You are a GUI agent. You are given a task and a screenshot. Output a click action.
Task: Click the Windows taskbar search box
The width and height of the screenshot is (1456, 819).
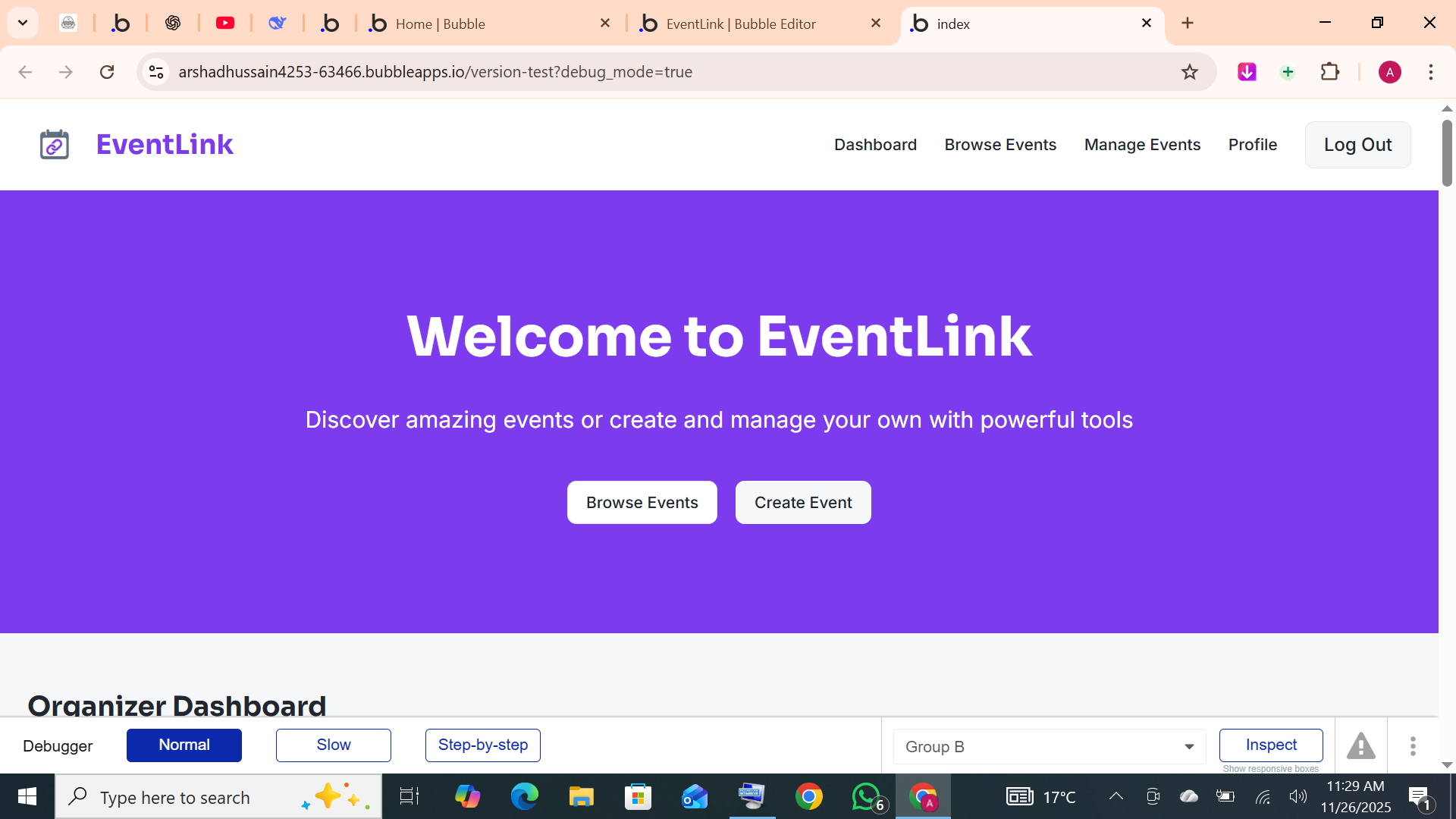pyautogui.click(x=218, y=797)
